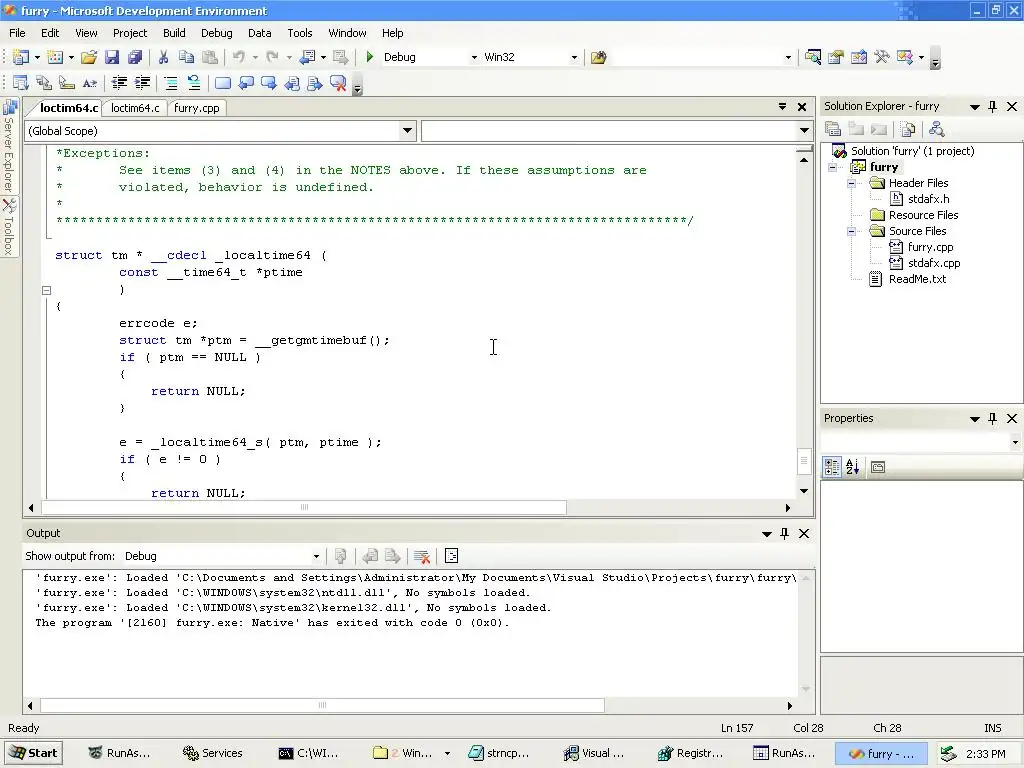This screenshot has height=768, width=1024.
Task: Click Properties icon in Solution Explorer toolbar
Action: (x=833, y=129)
